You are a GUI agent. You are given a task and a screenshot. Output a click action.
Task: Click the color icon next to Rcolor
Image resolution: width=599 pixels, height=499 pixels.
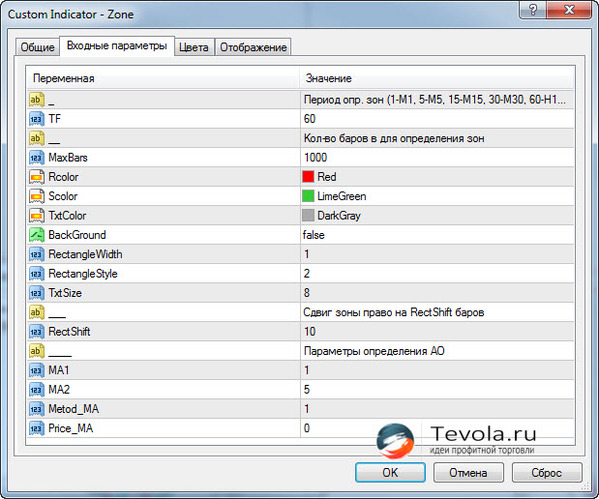(x=36, y=177)
